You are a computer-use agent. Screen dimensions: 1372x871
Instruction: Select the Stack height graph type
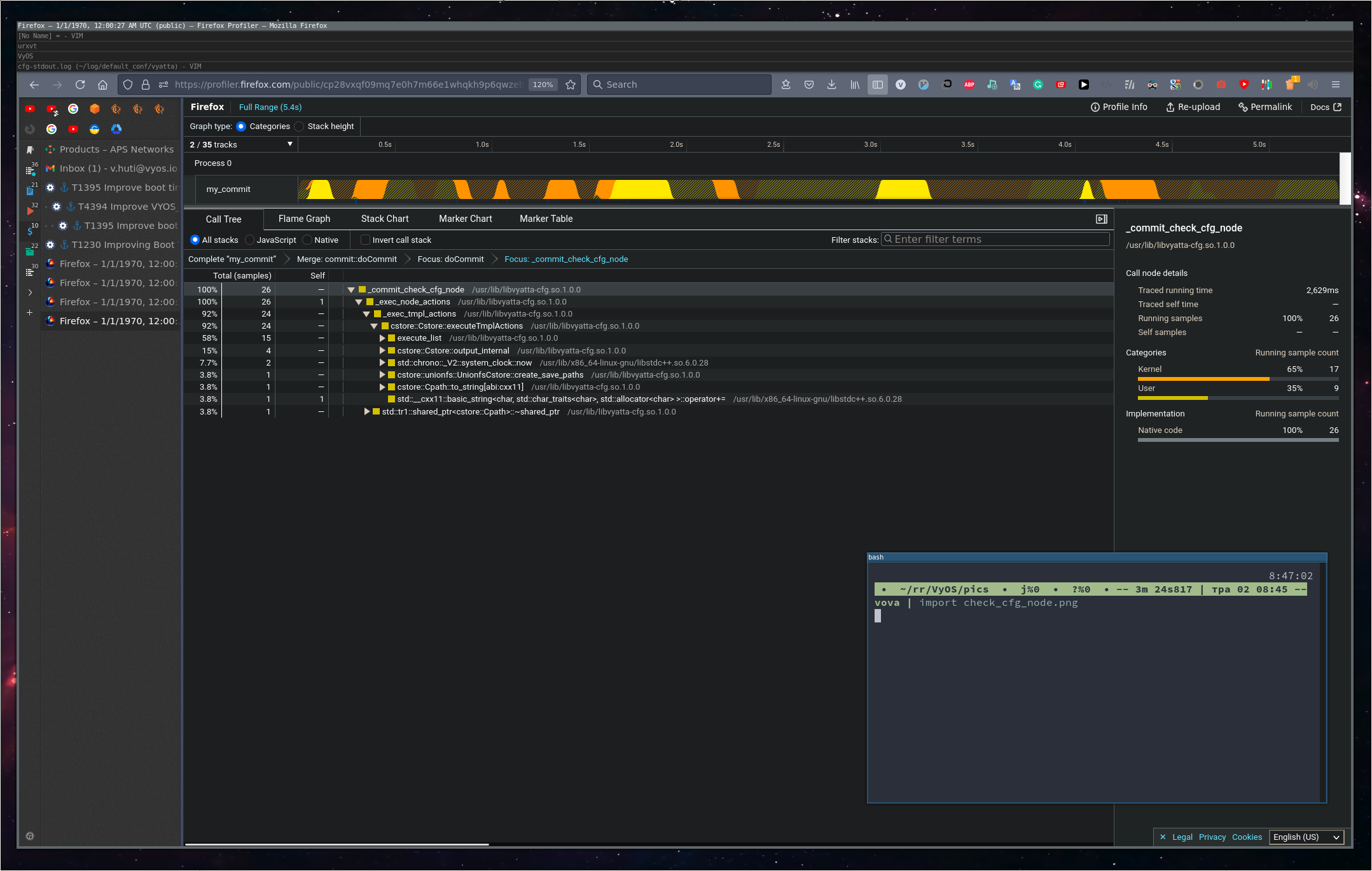pyautogui.click(x=300, y=127)
